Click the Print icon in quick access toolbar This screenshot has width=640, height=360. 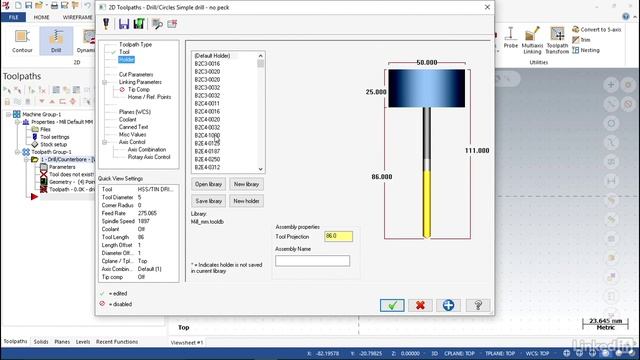point(54,5)
